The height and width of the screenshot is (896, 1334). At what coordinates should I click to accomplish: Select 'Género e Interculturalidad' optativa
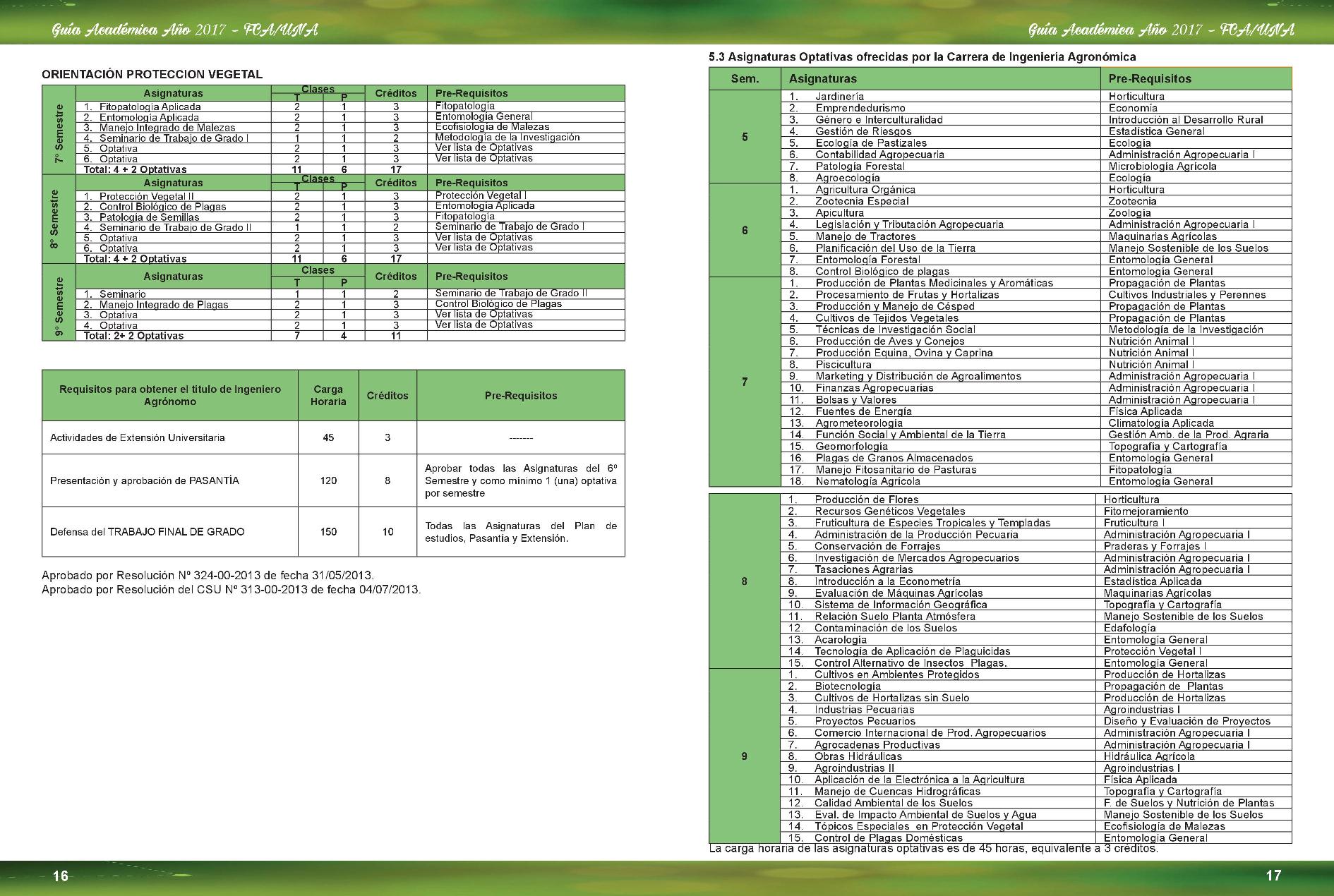pyautogui.click(x=879, y=120)
